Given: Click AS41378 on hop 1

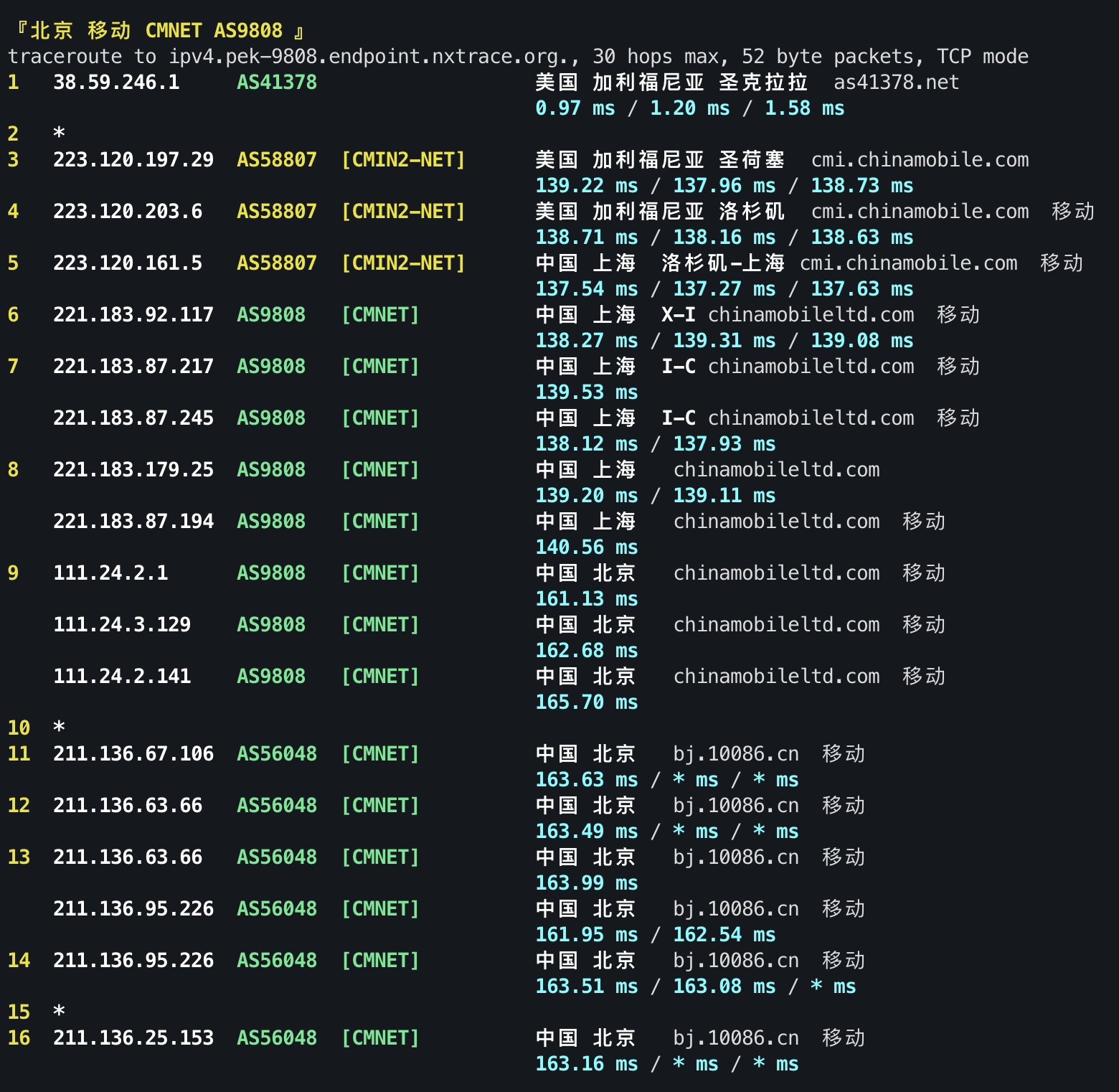Looking at the screenshot, I should pyautogui.click(x=277, y=83).
